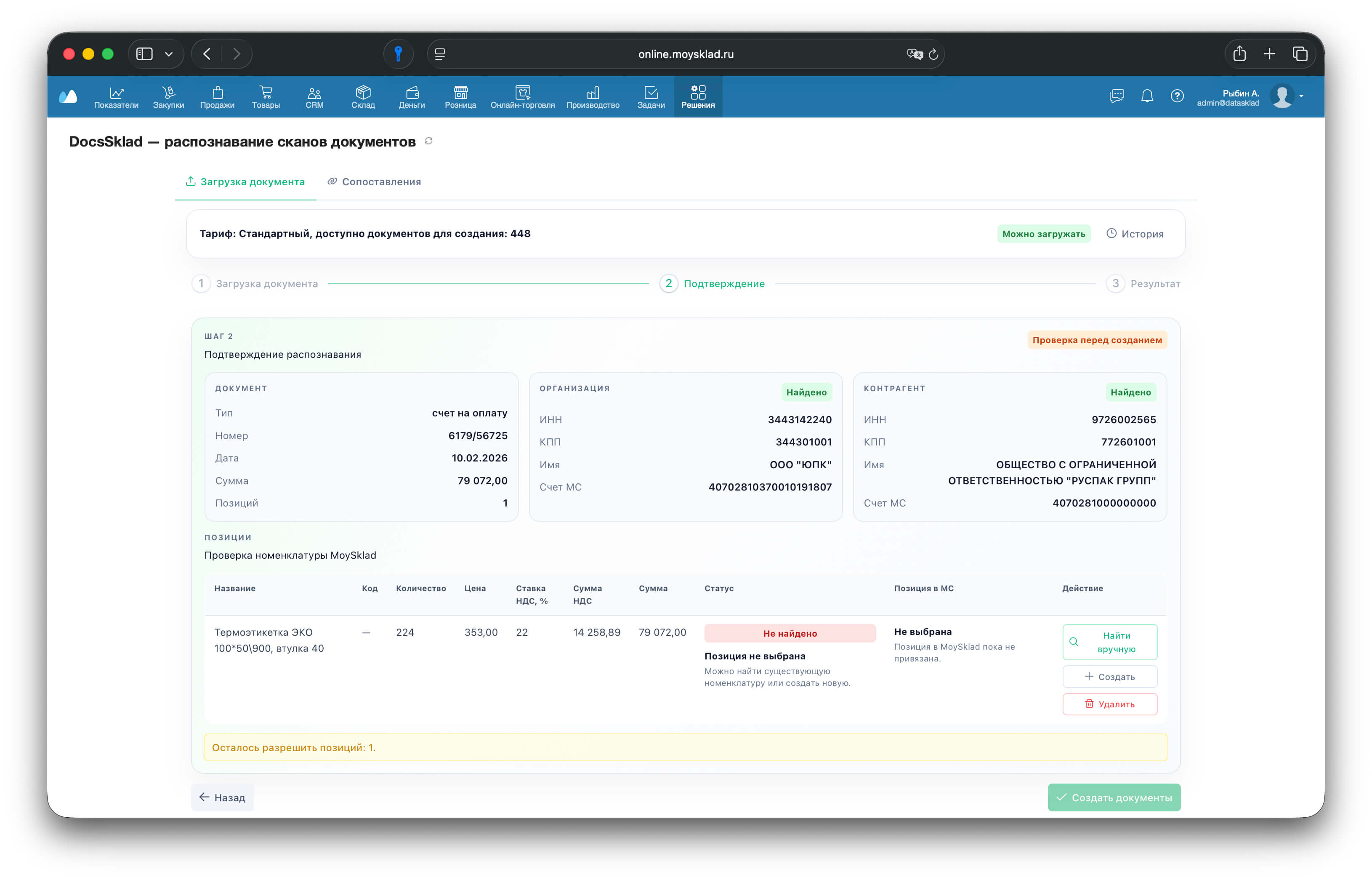Switch to the Сопоставления tab
This screenshot has height=880, width=1372.
pyautogui.click(x=374, y=182)
